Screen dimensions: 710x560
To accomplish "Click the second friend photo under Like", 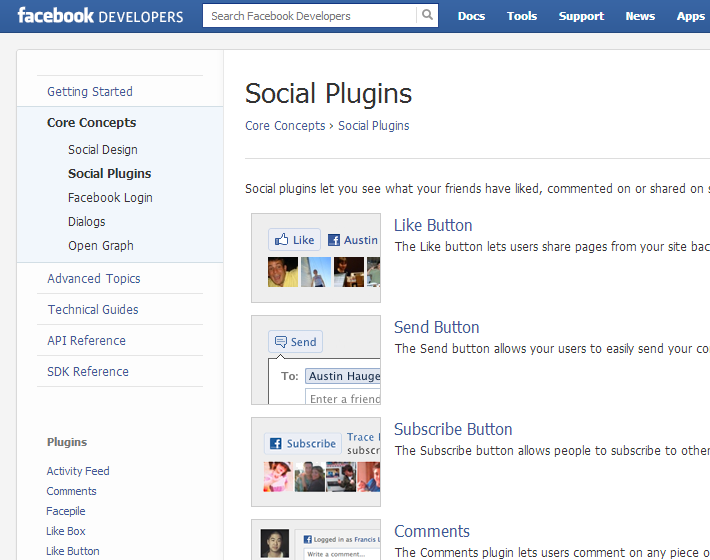I will coord(316,272).
